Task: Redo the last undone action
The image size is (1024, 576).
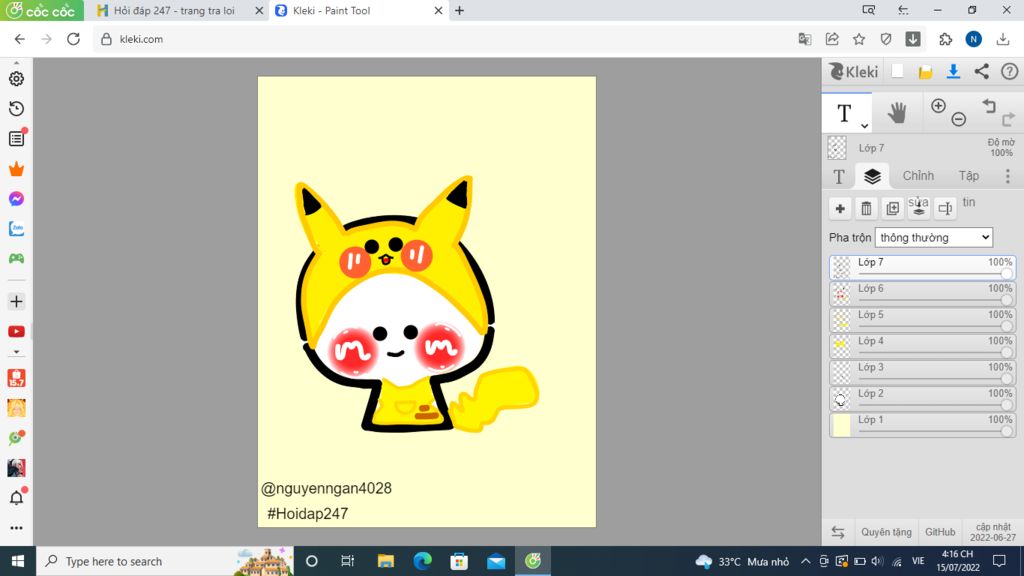Action: click(1009, 119)
